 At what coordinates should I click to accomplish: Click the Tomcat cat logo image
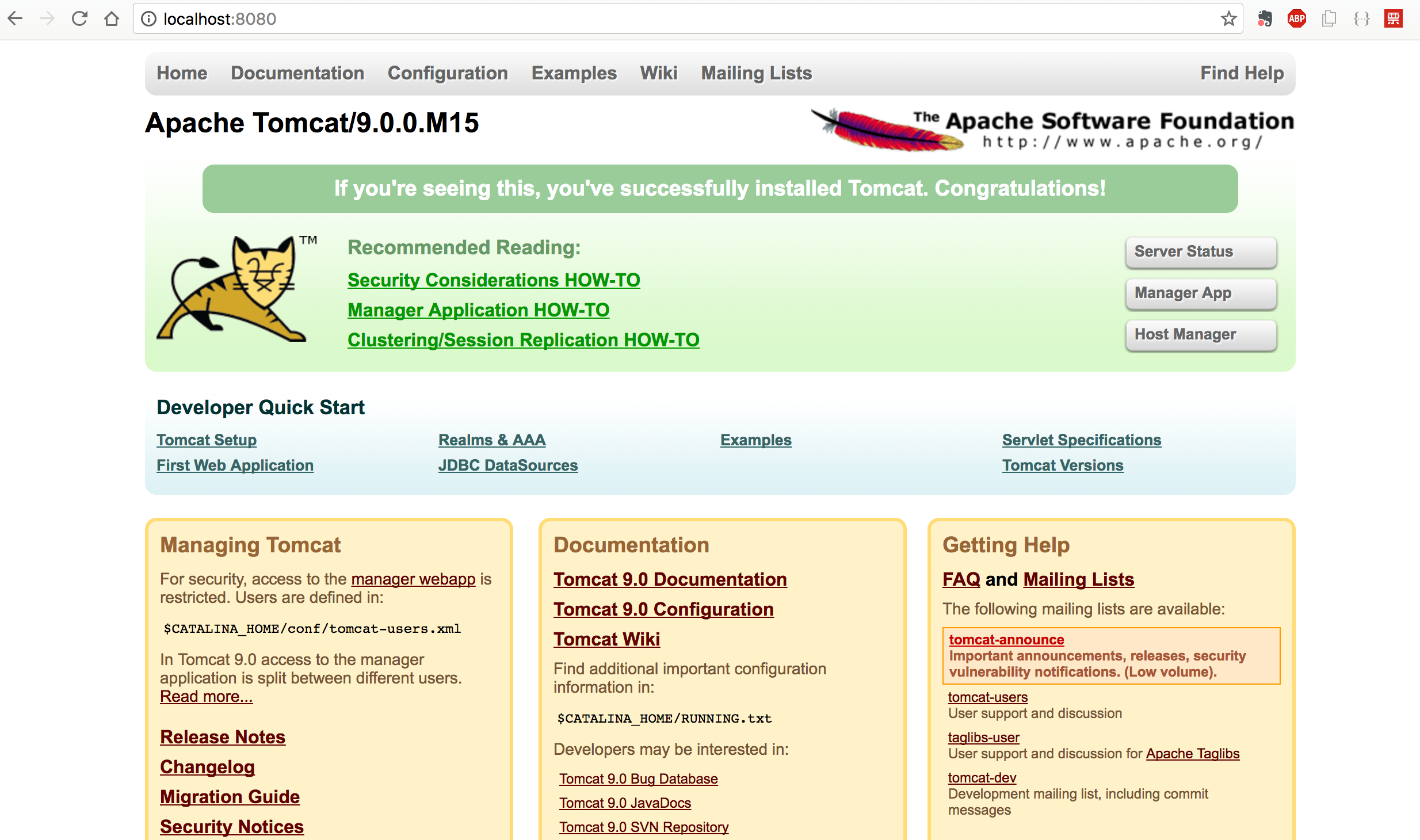point(236,288)
